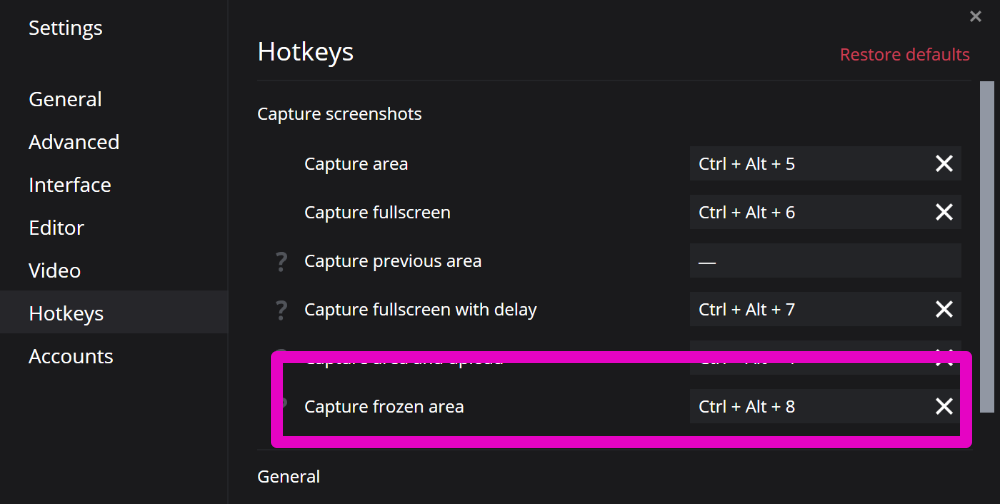Edit the Capture fullscreen hotkey field
Screen dimensions: 1000x504
pos(805,212)
